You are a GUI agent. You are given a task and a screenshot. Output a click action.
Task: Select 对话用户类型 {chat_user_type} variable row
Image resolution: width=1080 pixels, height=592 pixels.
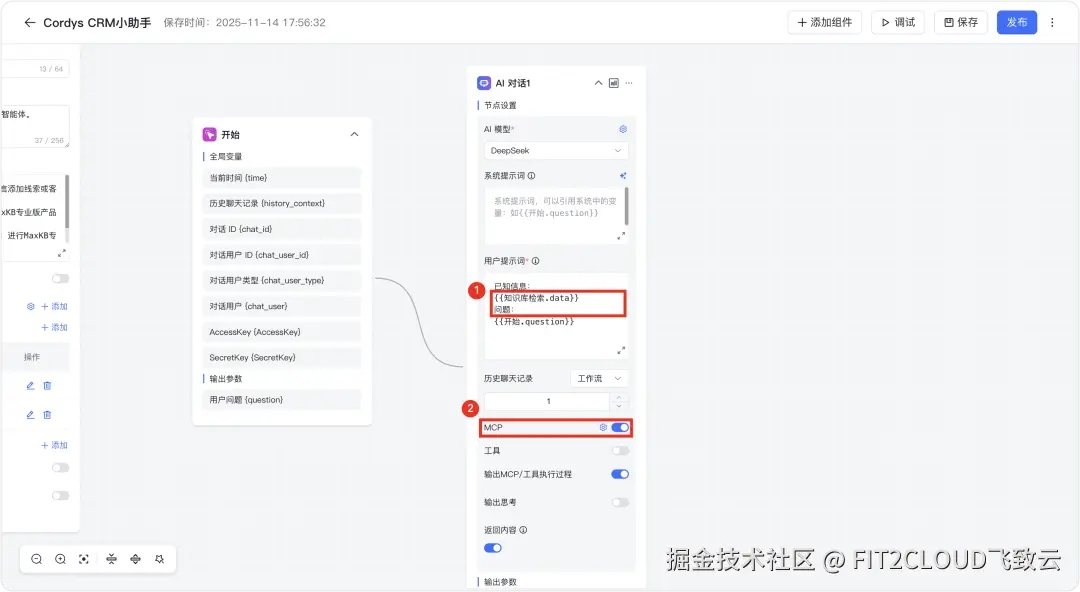(x=282, y=280)
